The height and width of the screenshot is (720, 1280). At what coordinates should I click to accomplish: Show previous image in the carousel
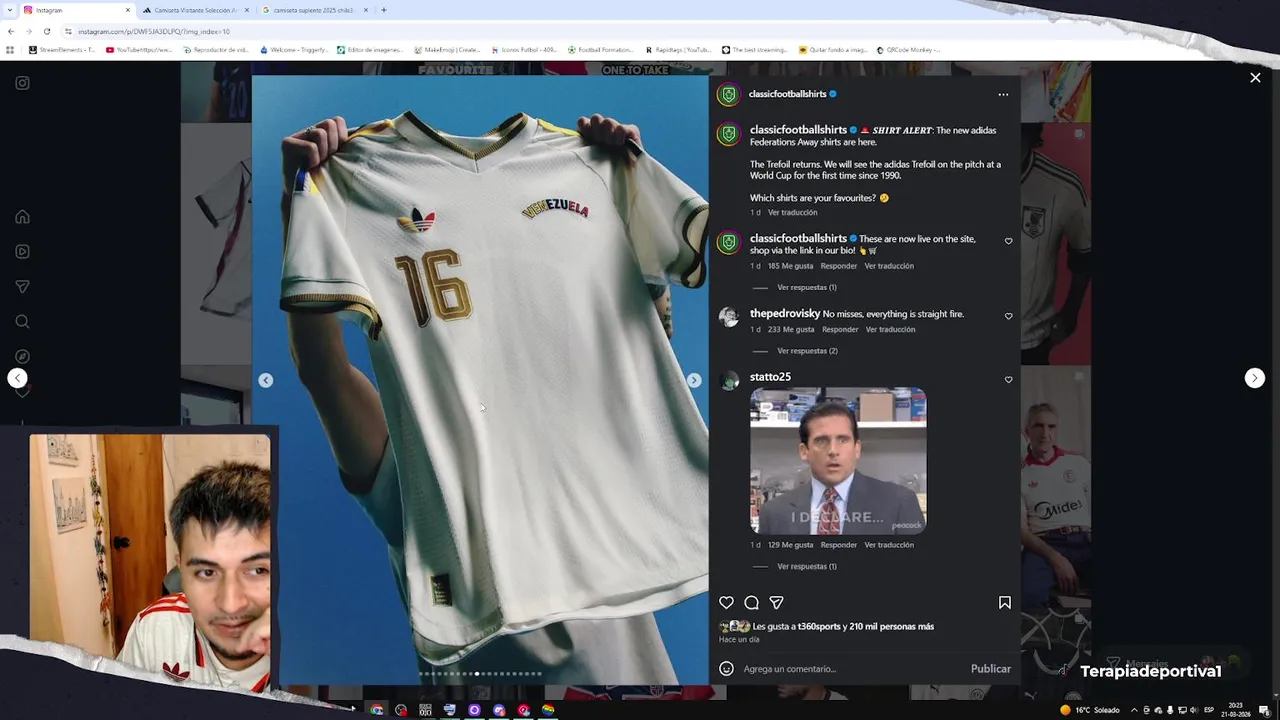point(265,380)
